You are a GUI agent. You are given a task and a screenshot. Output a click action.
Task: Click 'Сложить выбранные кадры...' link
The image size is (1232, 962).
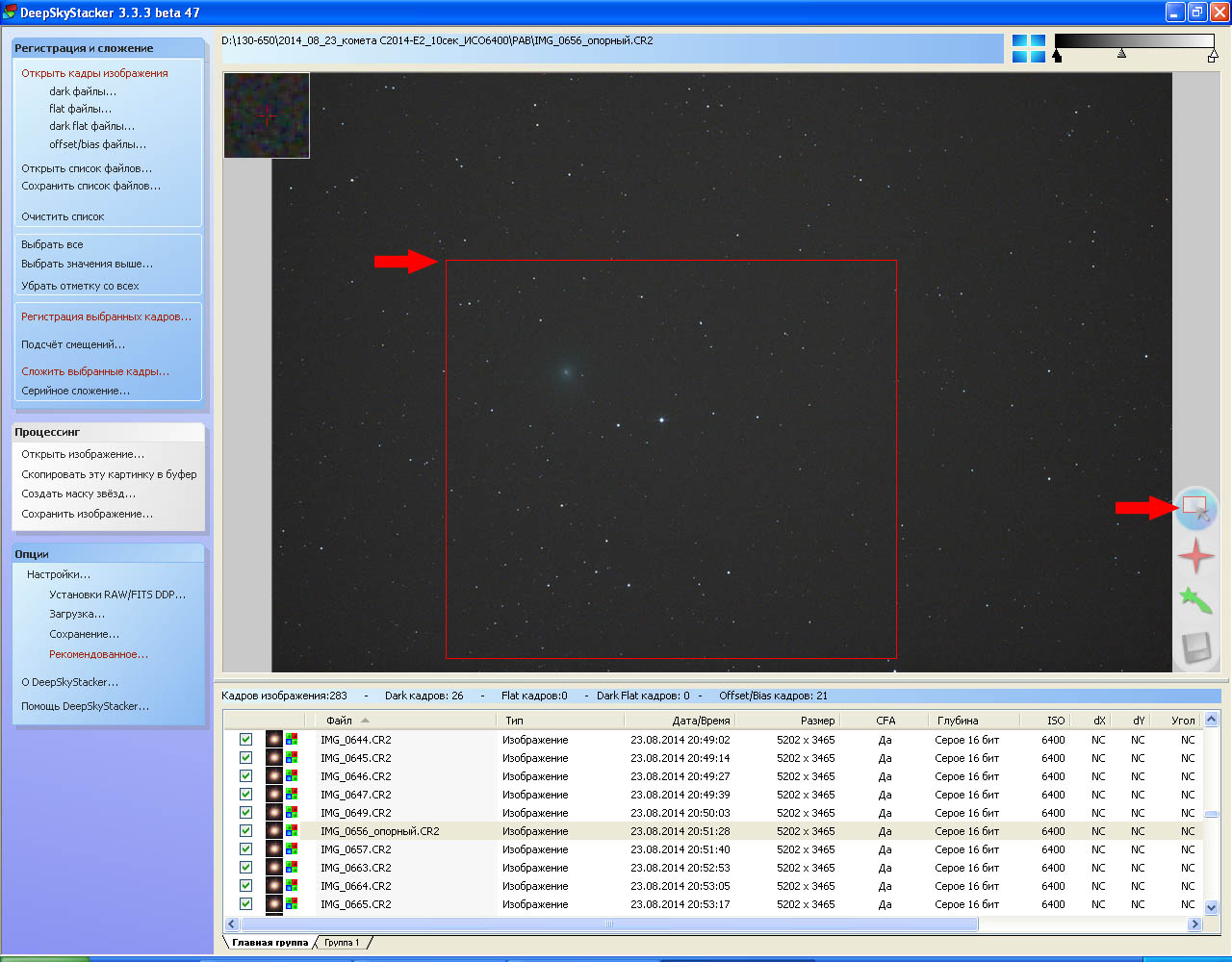[x=95, y=371]
